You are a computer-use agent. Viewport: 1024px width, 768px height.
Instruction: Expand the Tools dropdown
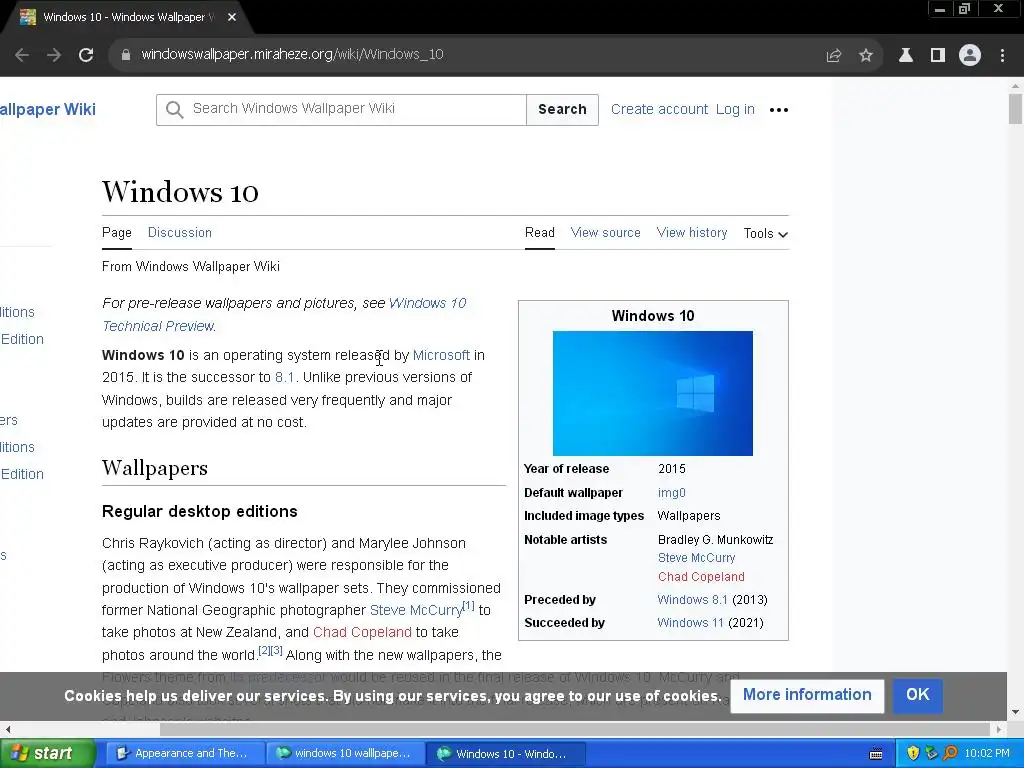[x=765, y=233]
